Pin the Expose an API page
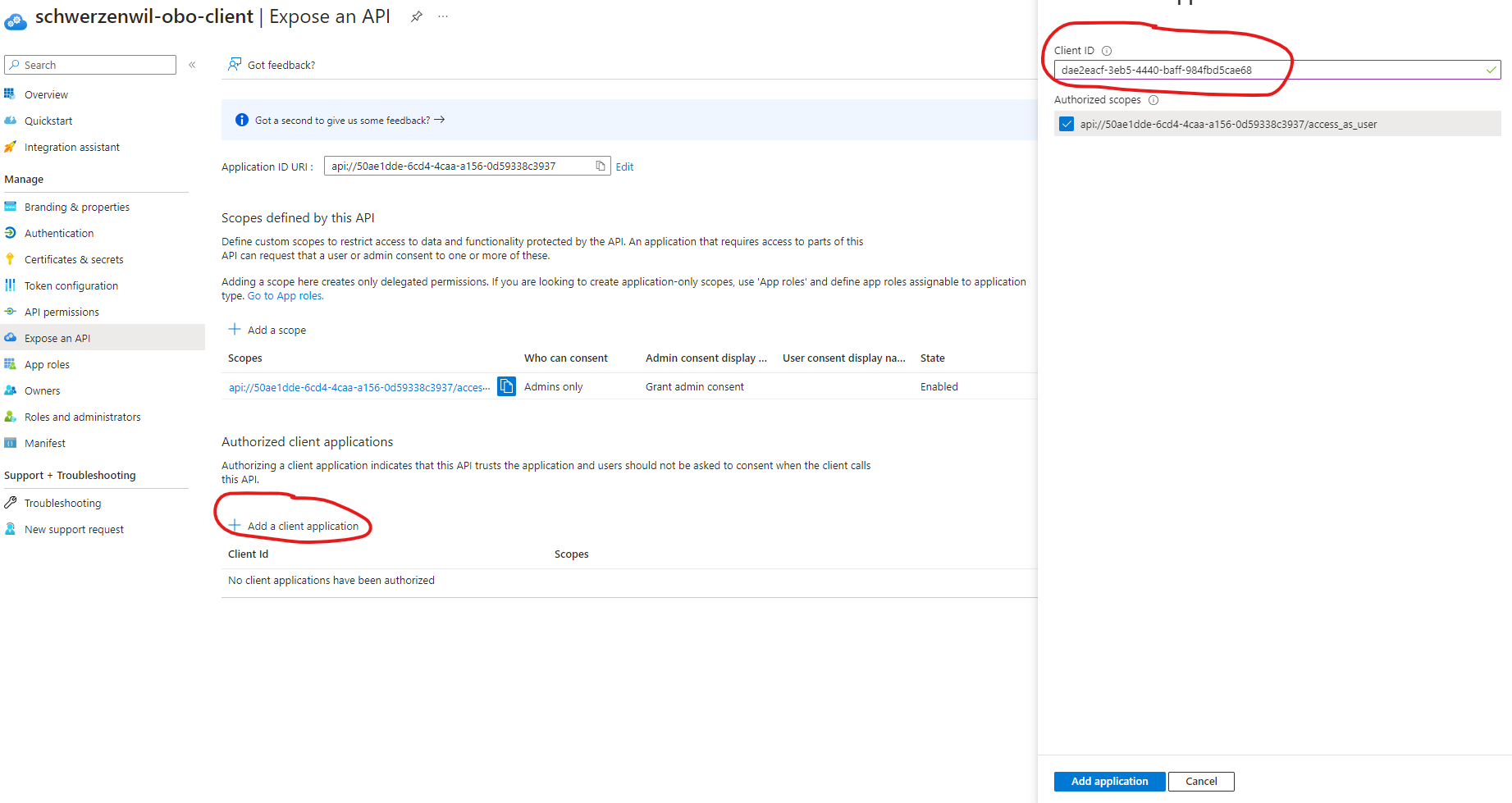The image size is (1512, 803). 417,16
